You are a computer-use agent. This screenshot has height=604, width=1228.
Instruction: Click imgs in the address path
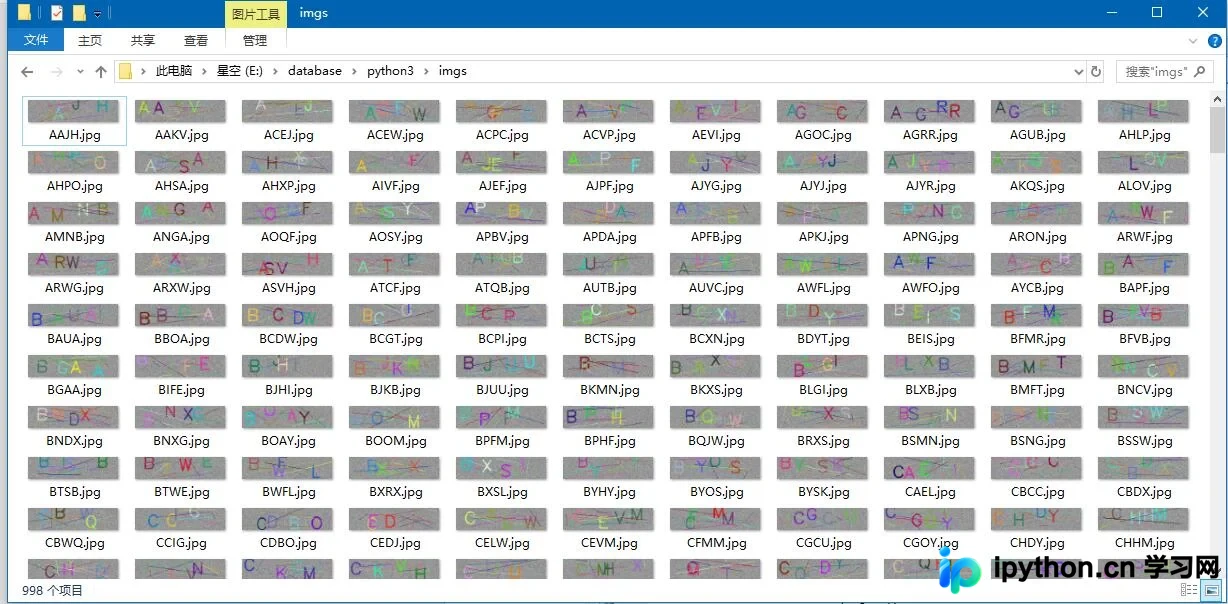[452, 71]
